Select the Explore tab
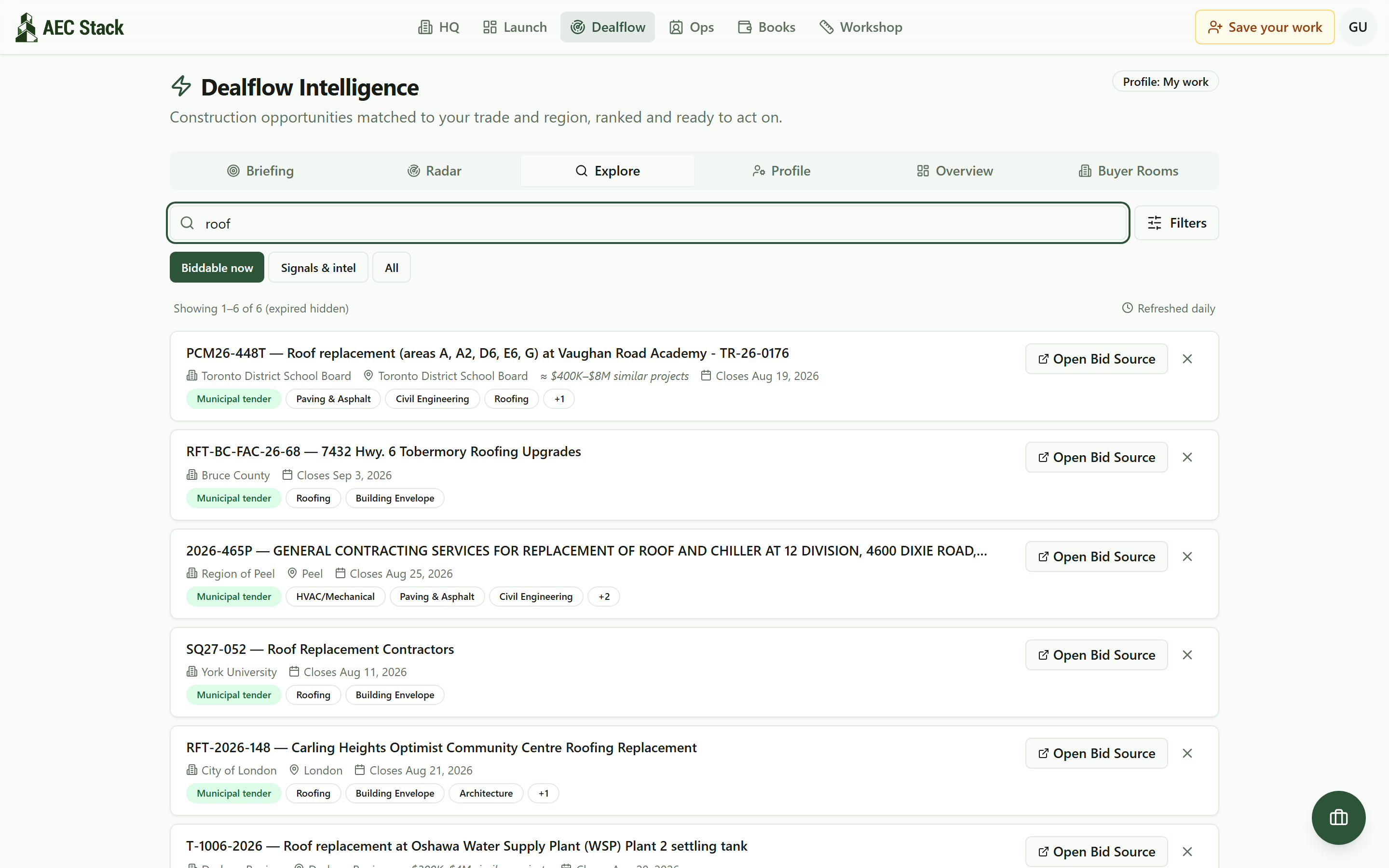Image resolution: width=1389 pixels, height=868 pixels. point(607,171)
